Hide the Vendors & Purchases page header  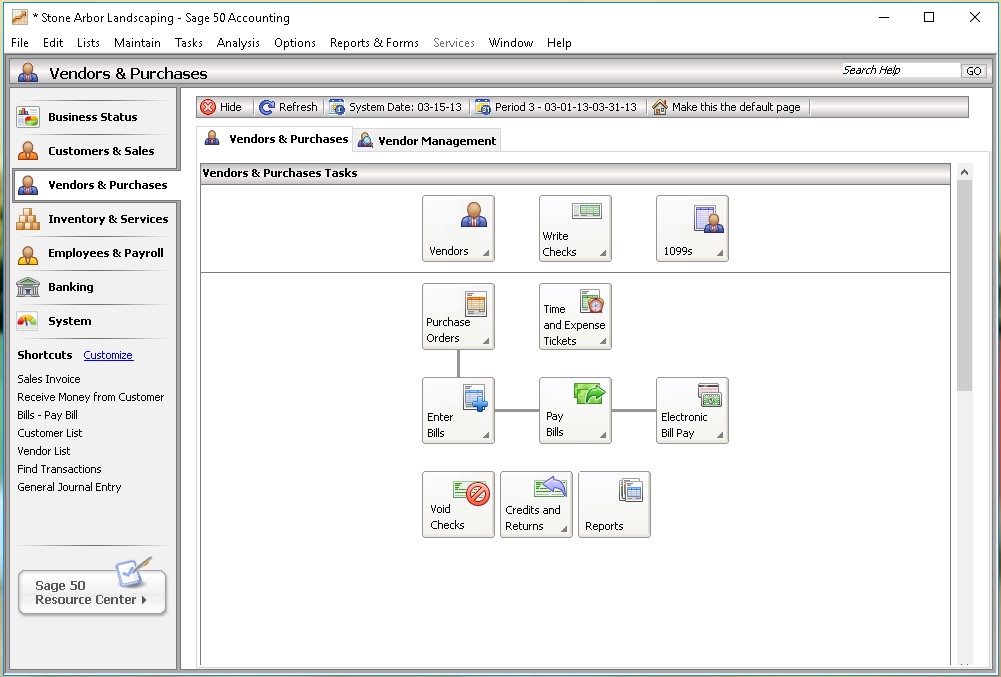pyautogui.click(x=222, y=106)
